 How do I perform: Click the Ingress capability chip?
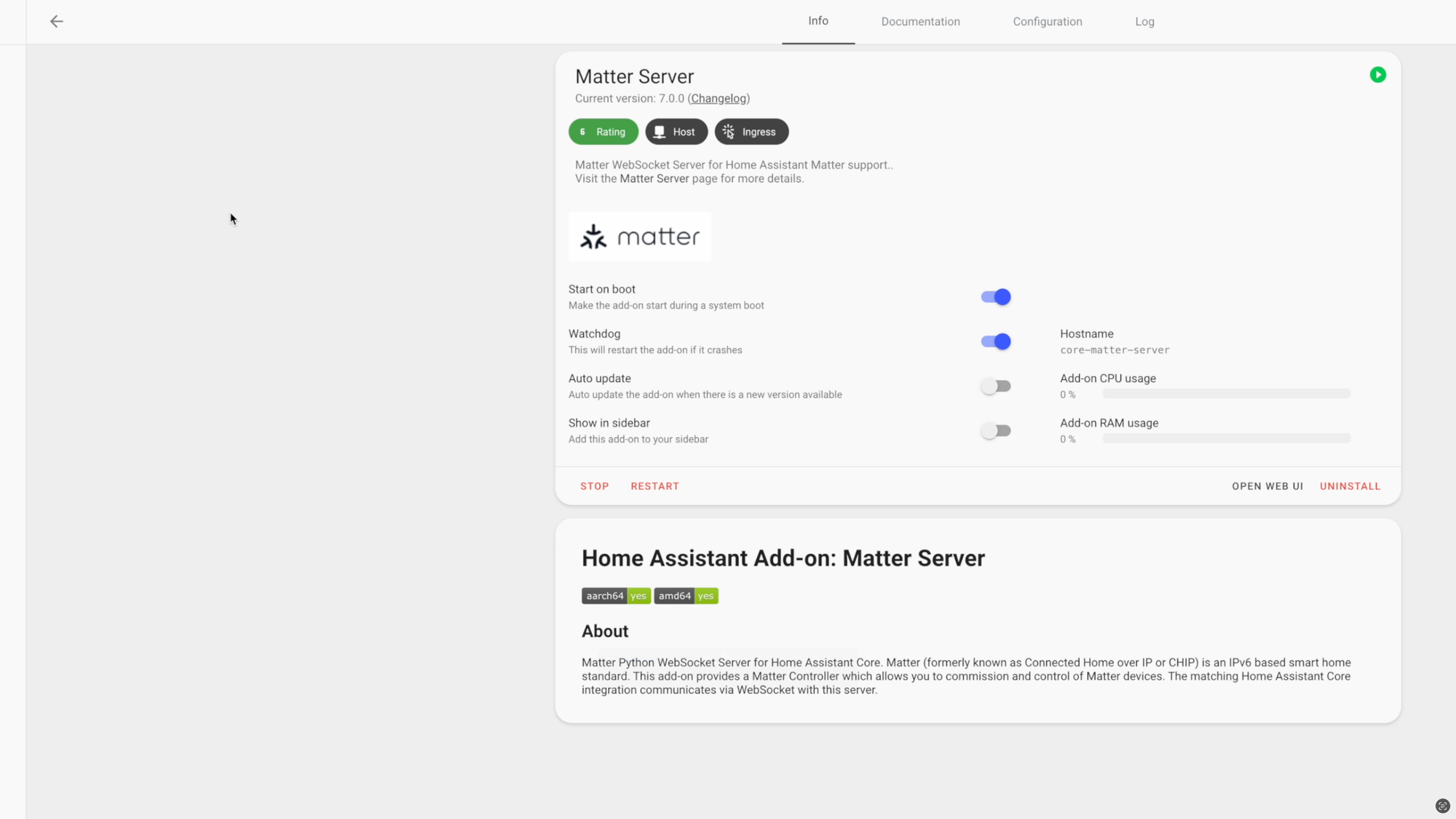(751, 132)
